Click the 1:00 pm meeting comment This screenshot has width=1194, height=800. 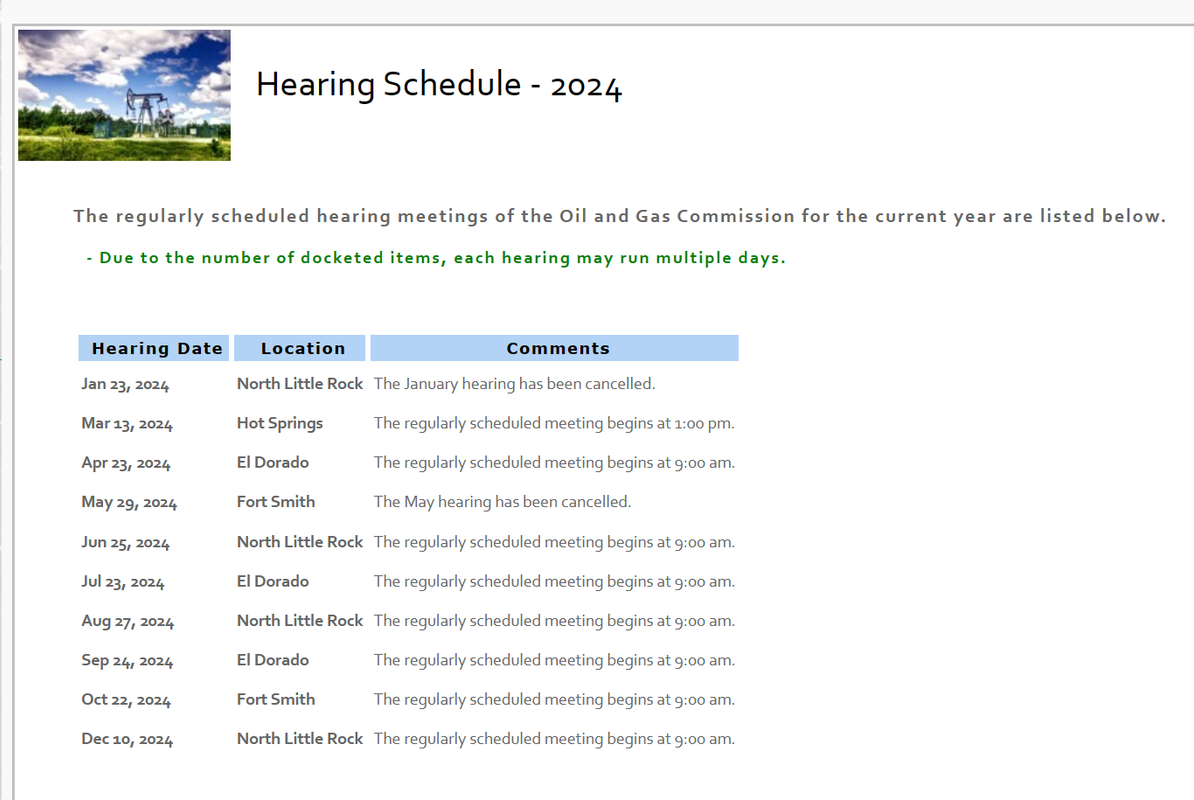[554, 423]
